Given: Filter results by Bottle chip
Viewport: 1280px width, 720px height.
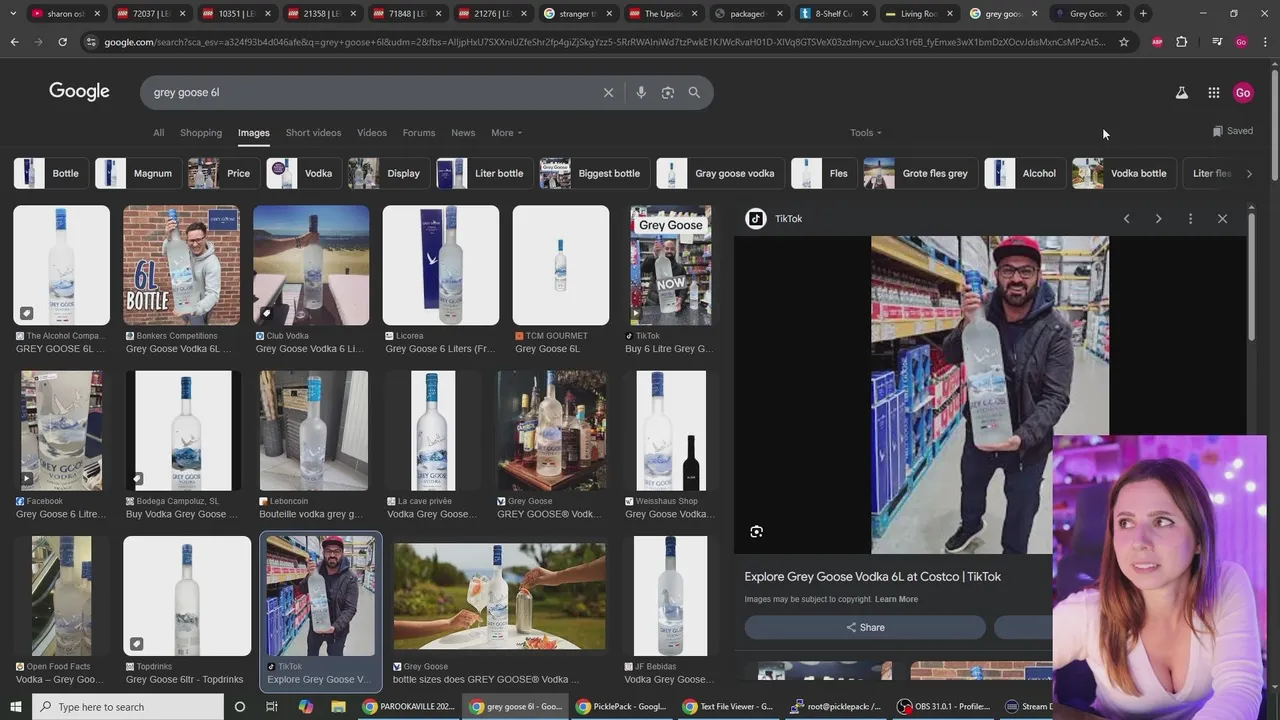Looking at the screenshot, I should (50, 173).
